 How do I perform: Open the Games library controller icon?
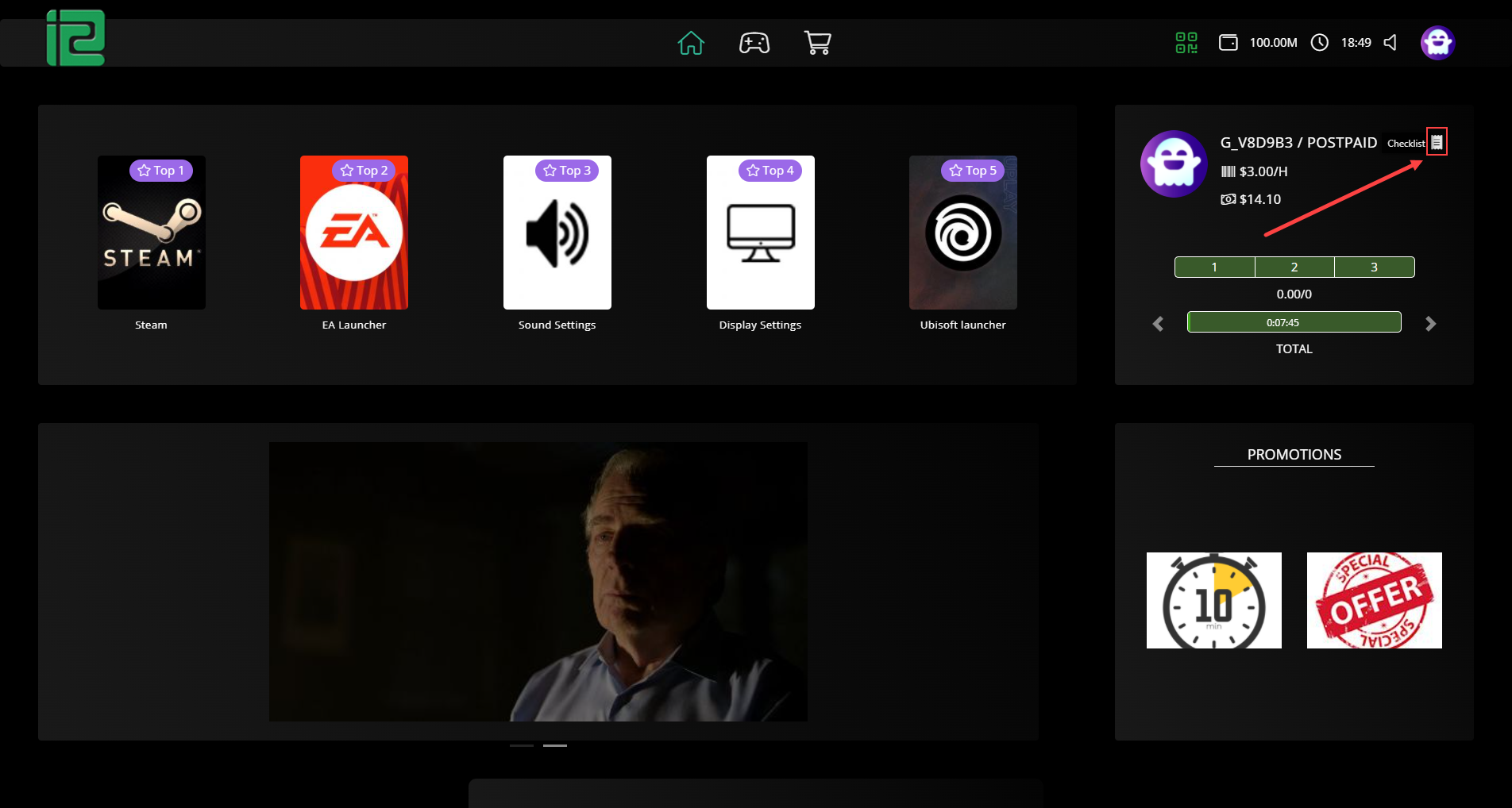(x=754, y=43)
